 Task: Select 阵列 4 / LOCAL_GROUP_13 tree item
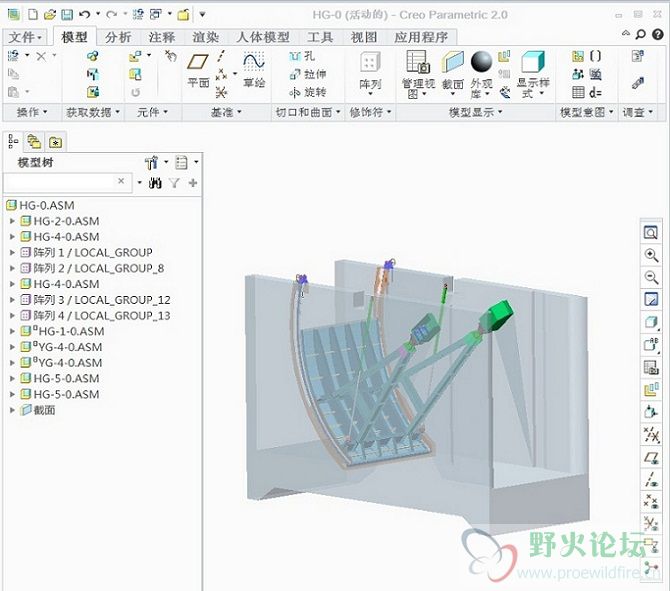(96, 316)
